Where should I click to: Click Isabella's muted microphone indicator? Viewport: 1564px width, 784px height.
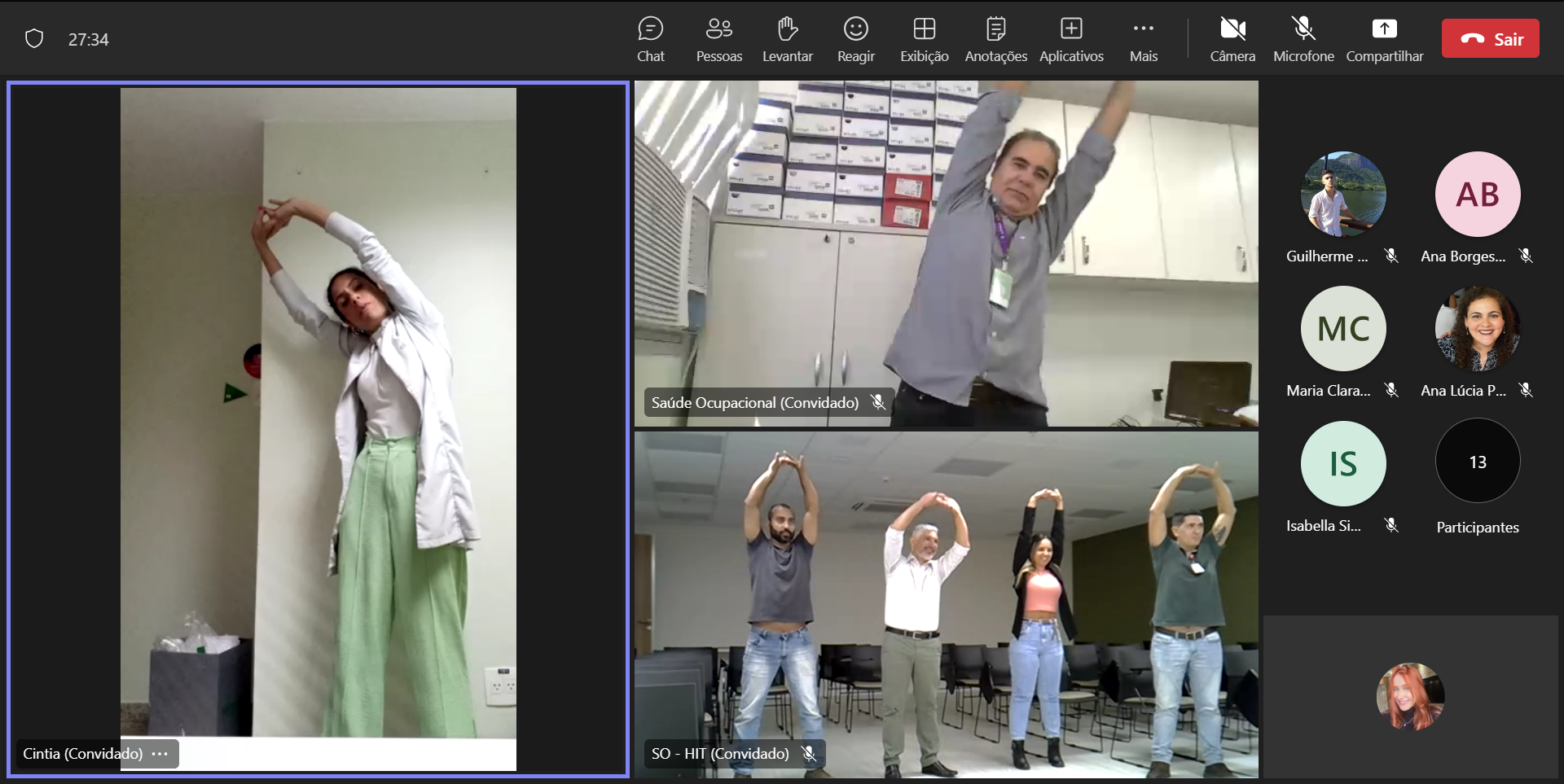(x=1391, y=526)
